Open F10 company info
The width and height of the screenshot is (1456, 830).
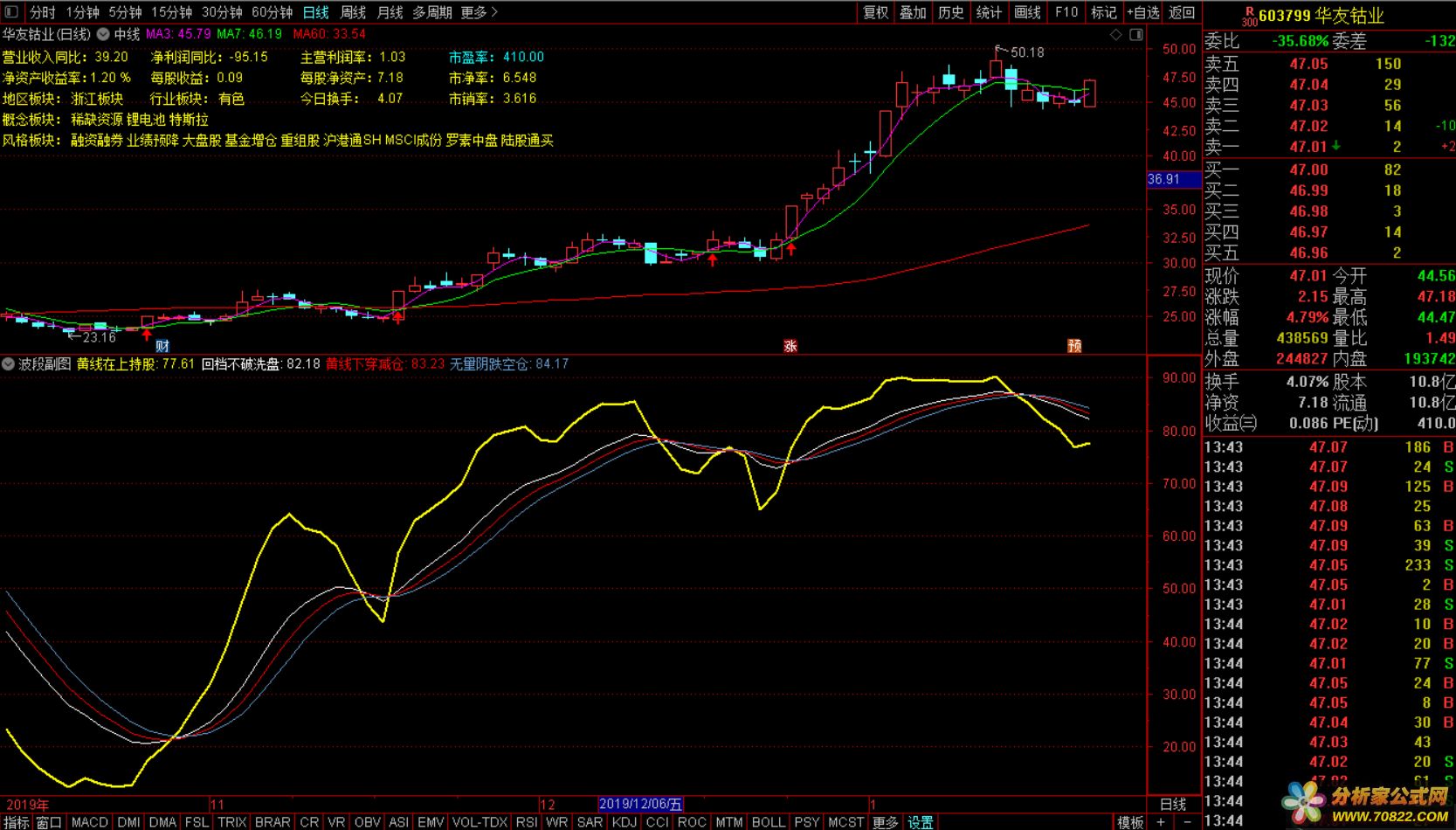(1066, 12)
